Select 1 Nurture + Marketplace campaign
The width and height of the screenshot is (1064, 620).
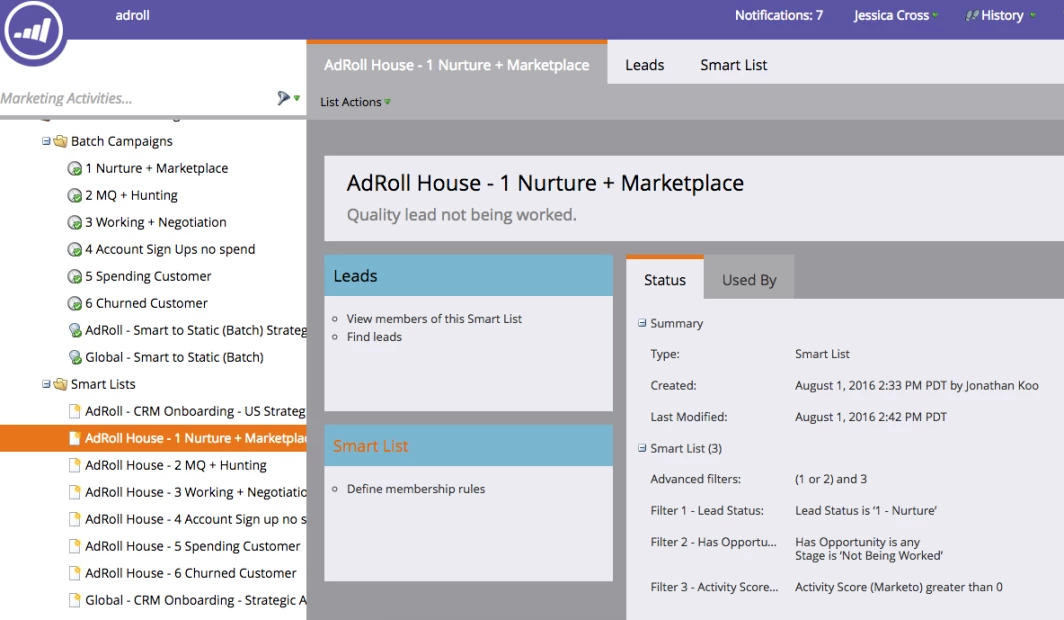tap(157, 168)
